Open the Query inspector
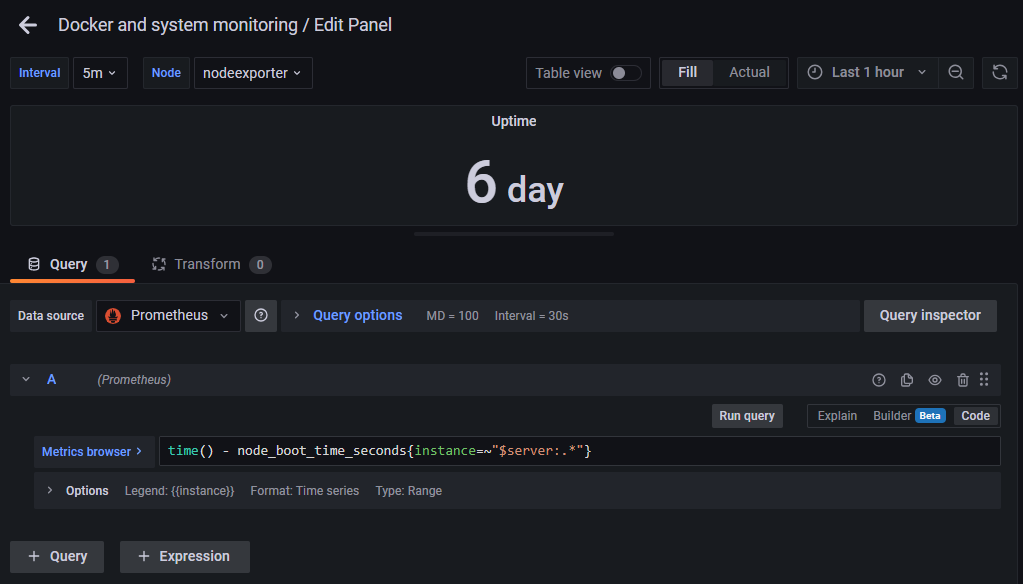Viewport: 1023px width, 584px height. tap(929, 315)
